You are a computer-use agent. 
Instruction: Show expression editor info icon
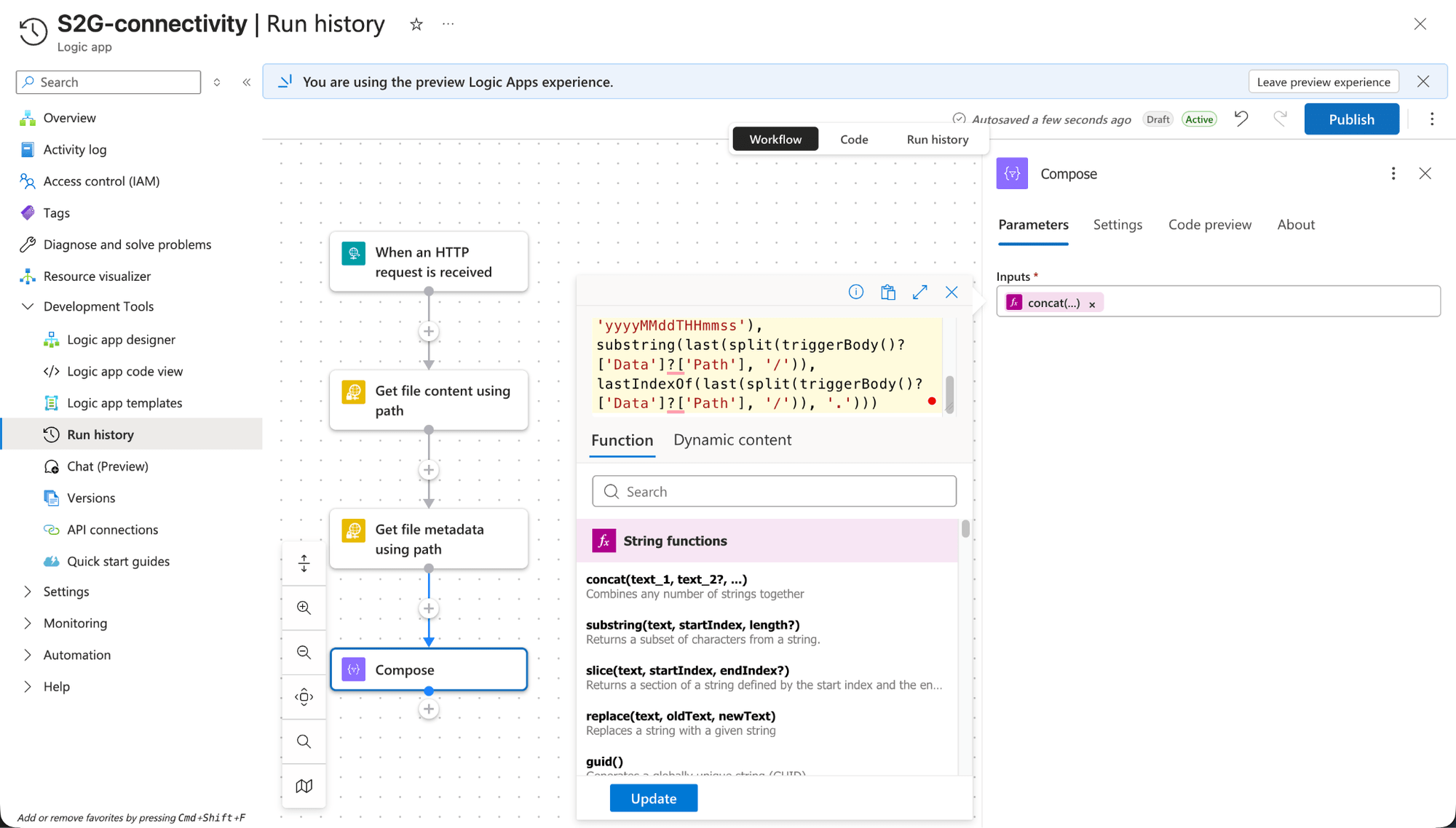coord(856,292)
